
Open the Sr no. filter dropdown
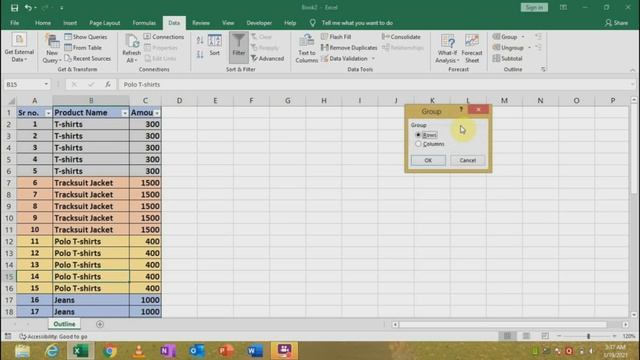click(x=48, y=113)
